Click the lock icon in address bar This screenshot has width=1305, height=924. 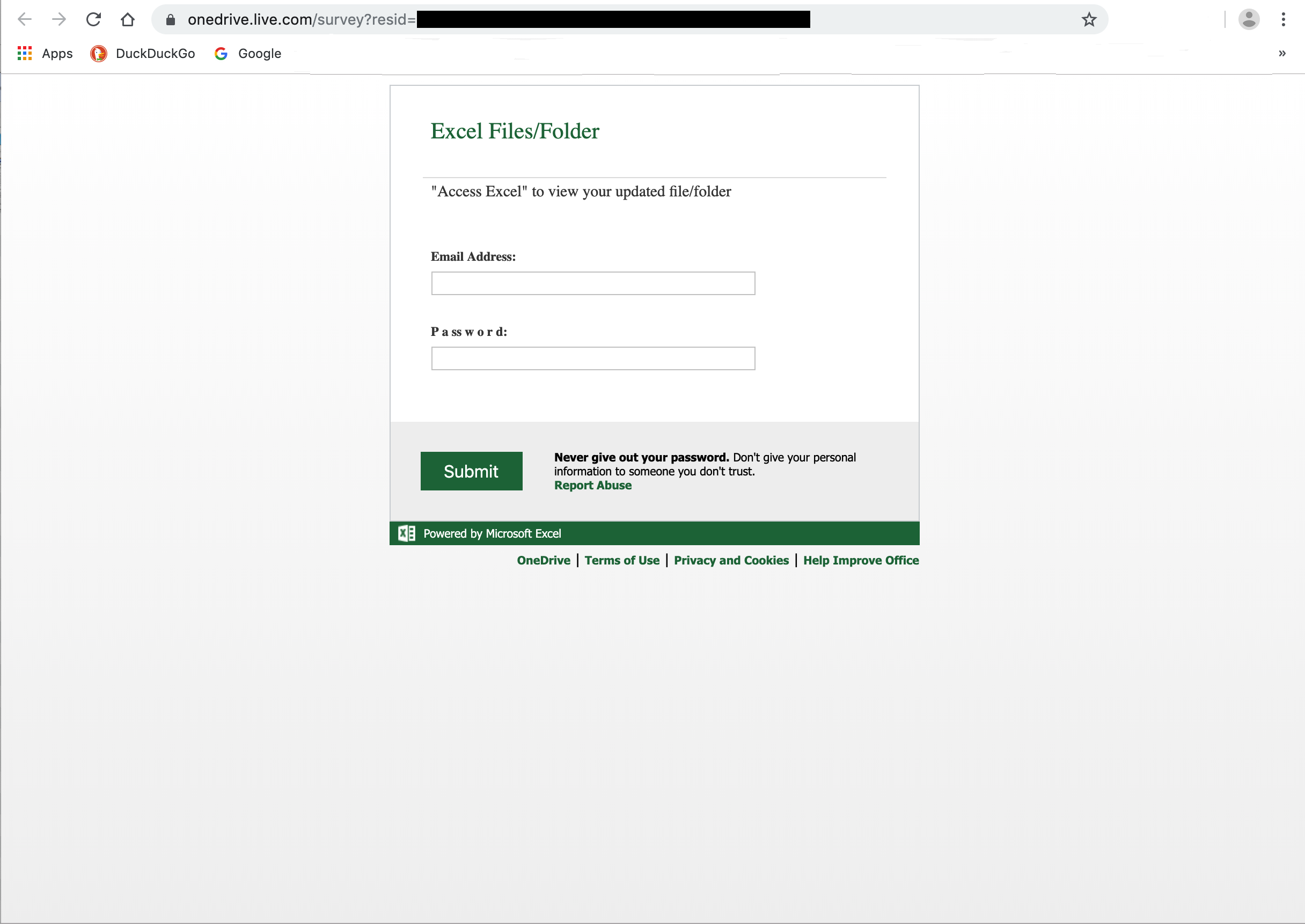(x=170, y=20)
